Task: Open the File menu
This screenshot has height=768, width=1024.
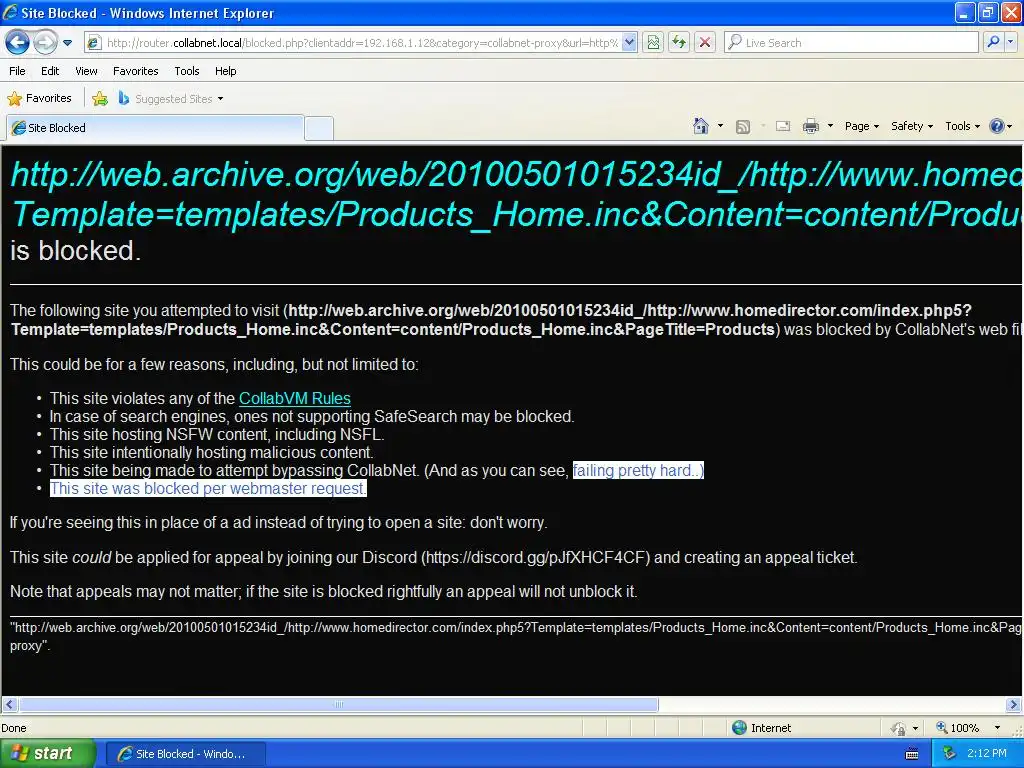Action: [17, 71]
